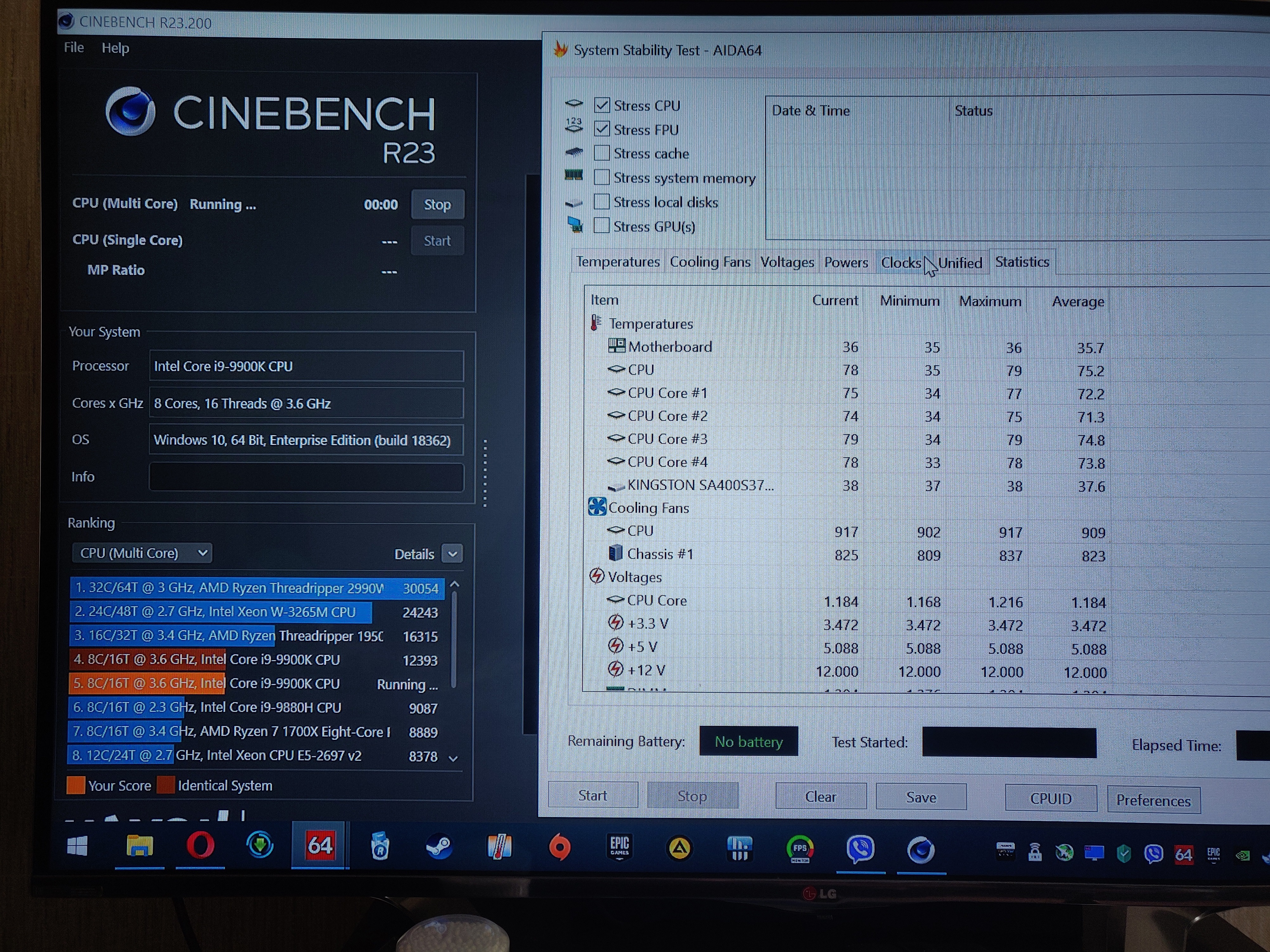The height and width of the screenshot is (952, 1270).
Task: Open Epic Games launcher taskbar icon
Action: tap(619, 847)
